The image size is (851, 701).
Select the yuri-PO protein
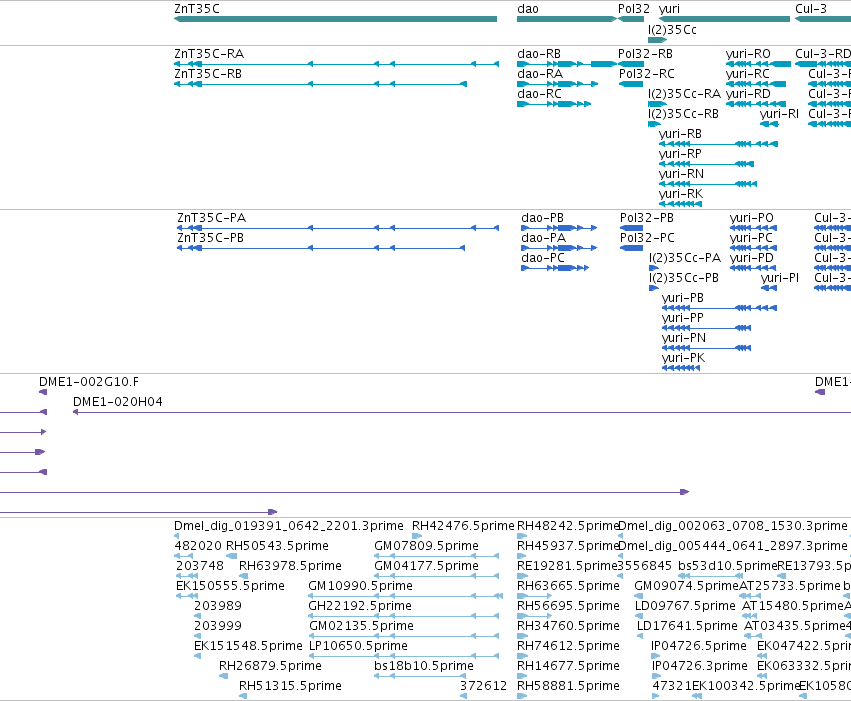click(x=753, y=228)
